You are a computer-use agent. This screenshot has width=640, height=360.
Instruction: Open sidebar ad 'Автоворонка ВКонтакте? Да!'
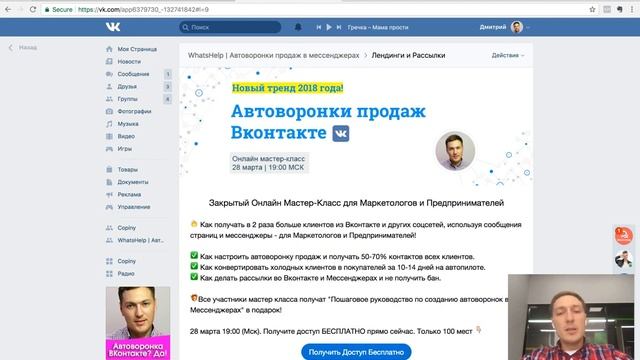(x=138, y=323)
